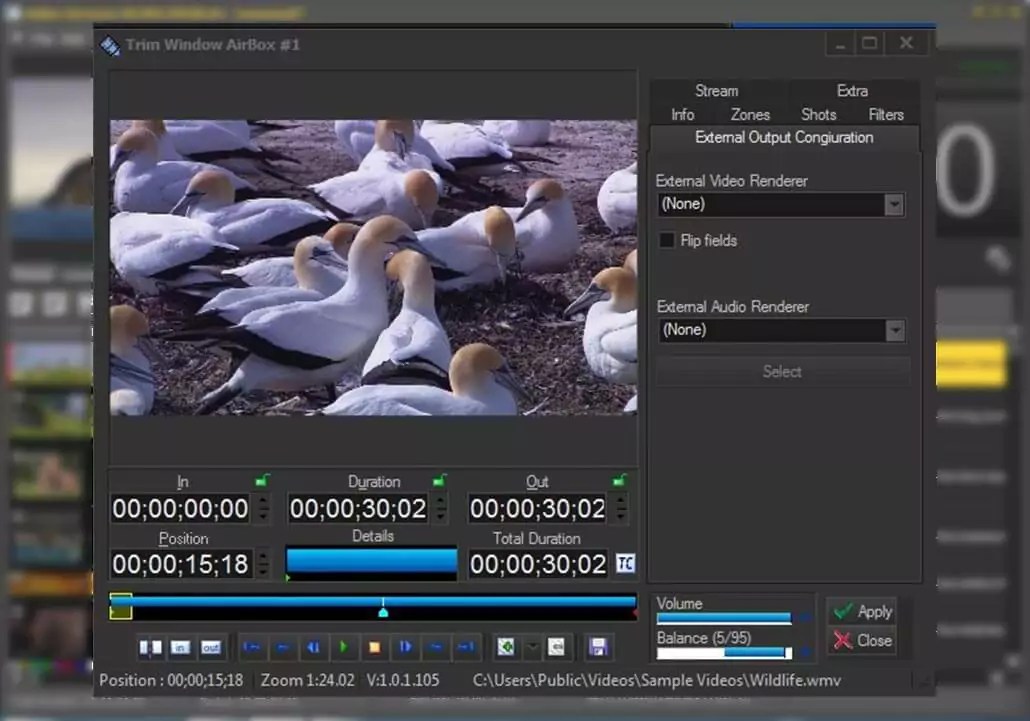The width and height of the screenshot is (1030, 721).
Task: Click the Trim Window AirBox #1 title icon
Action: pyautogui.click(x=110, y=45)
